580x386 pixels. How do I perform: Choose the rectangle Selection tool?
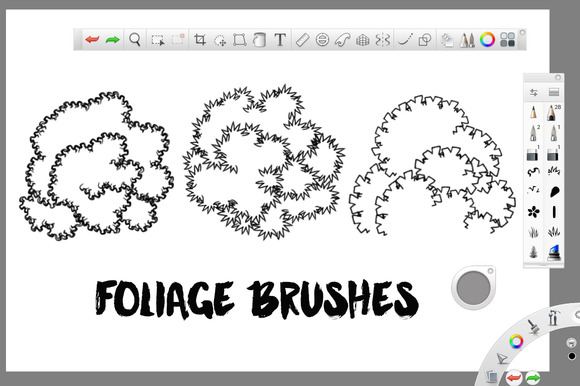pyautogui.click(x=158, y=40)
